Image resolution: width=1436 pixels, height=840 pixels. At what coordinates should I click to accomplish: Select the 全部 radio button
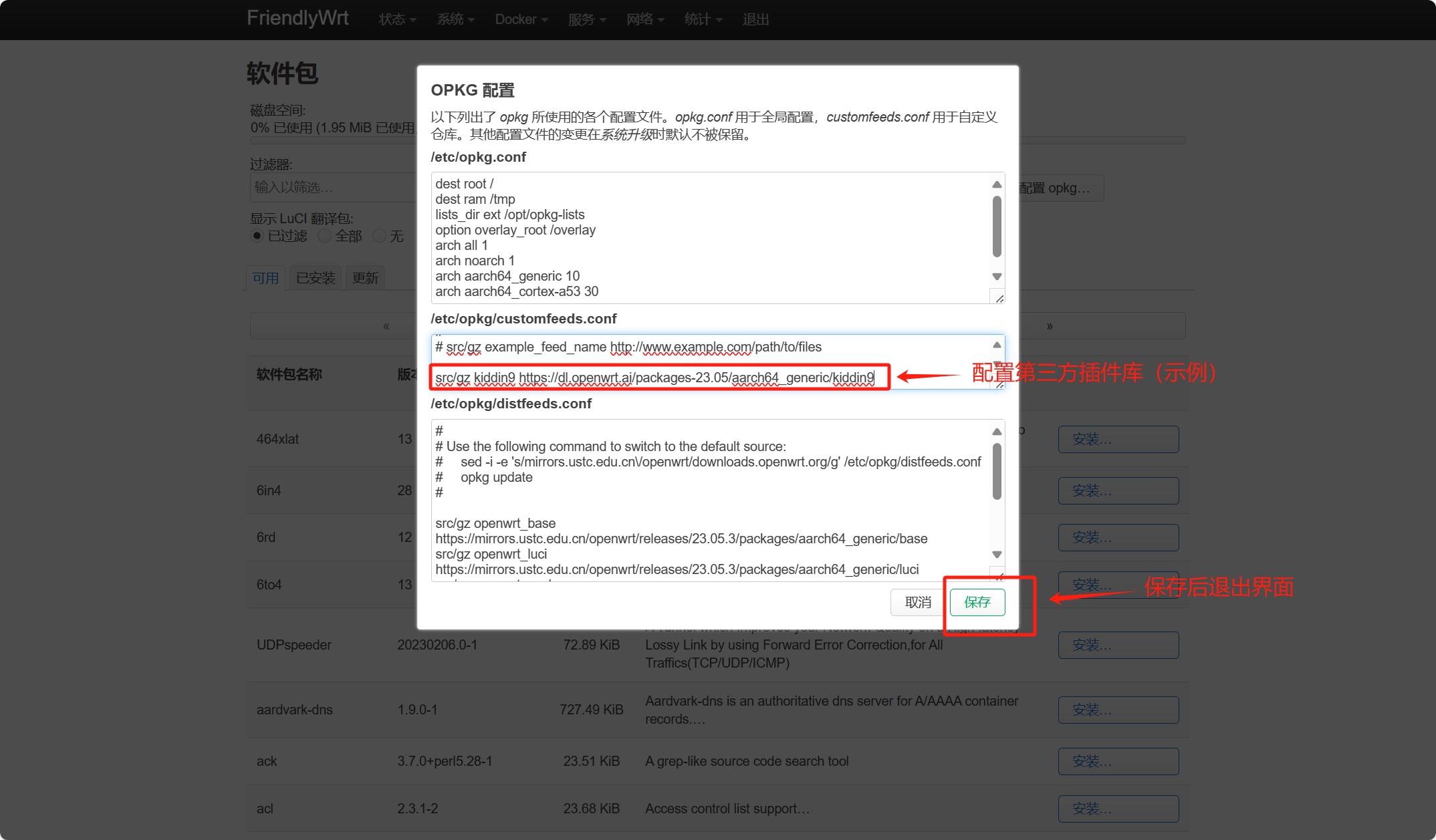(324, 236)
